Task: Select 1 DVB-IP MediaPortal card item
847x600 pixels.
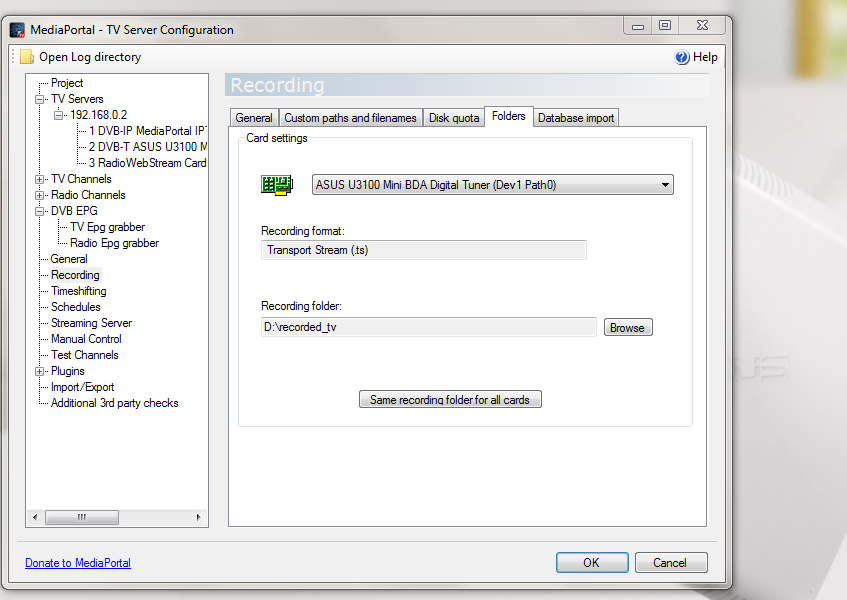Action: pos(147,131)
